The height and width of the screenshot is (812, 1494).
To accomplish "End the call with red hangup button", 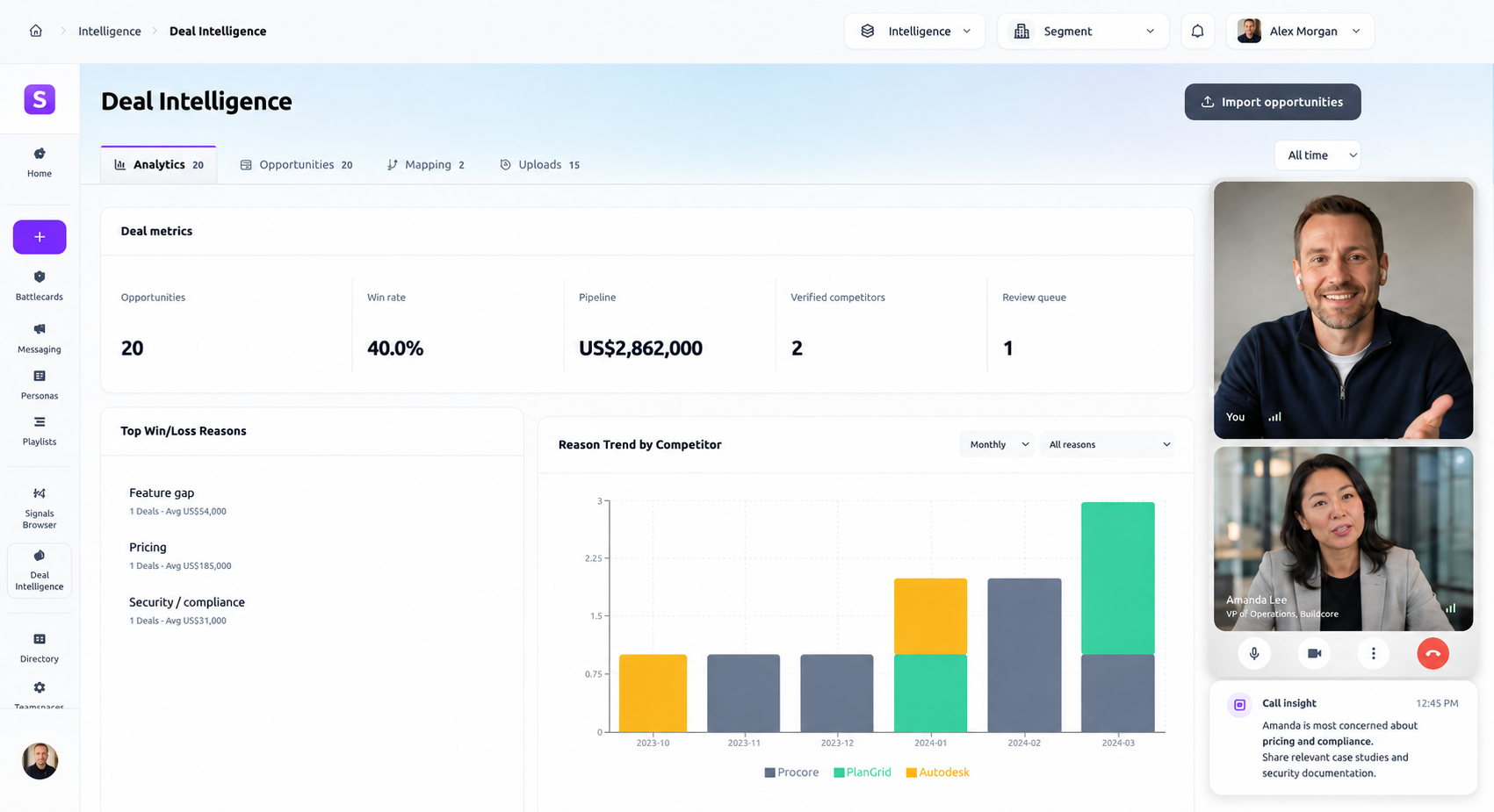I will pyautogui.click(x=1433, y=653).
